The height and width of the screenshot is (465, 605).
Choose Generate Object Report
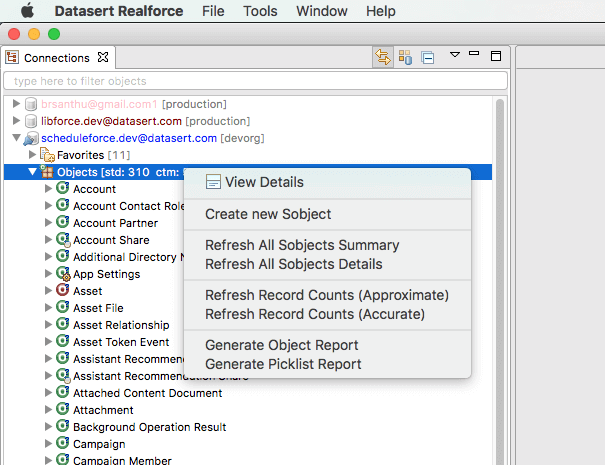pyautogui.click(x=327, y=345)
